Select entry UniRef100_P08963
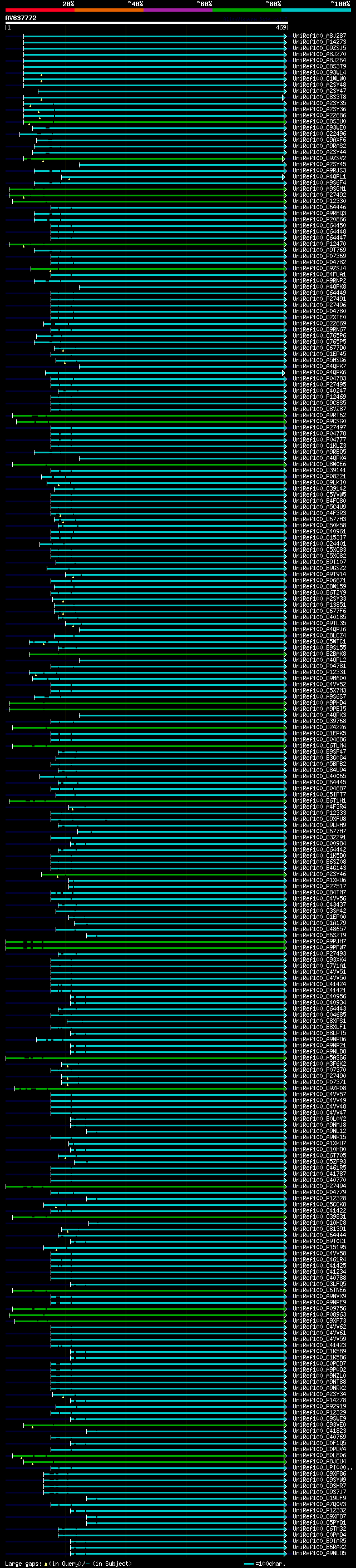 (x=319, y=1314)
